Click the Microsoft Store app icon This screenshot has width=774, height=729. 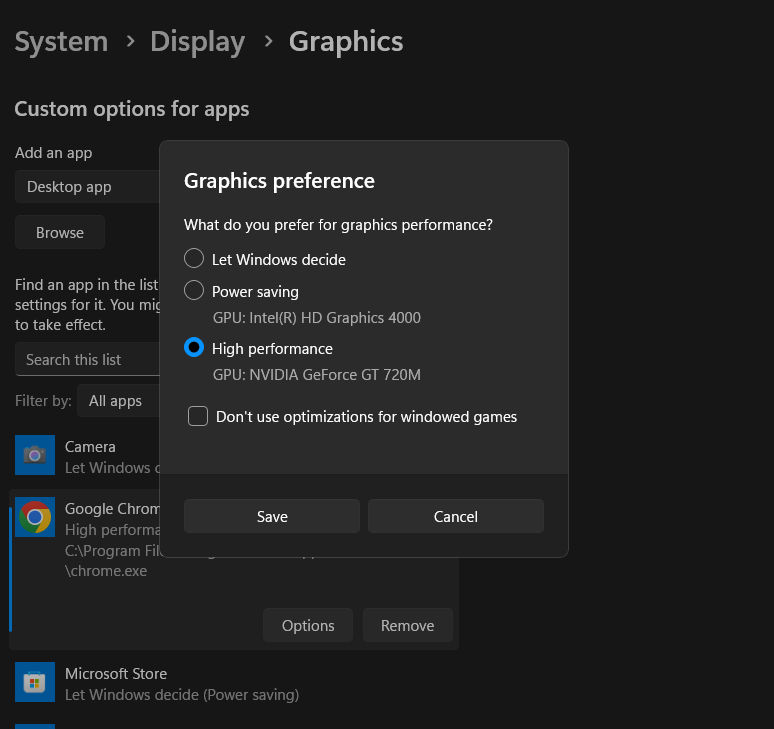click(35, 682)
